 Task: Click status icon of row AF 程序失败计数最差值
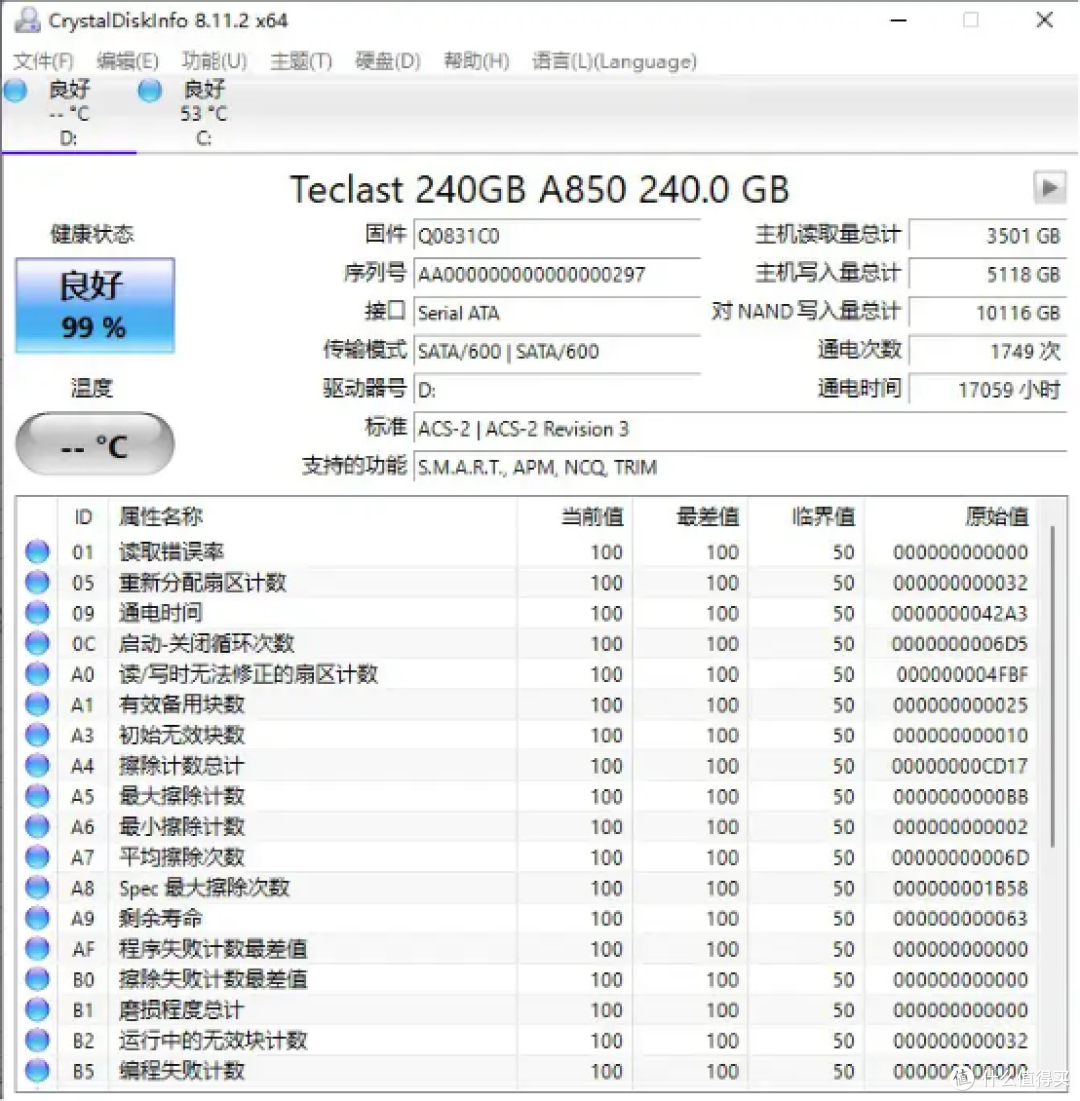pos(37,949)
